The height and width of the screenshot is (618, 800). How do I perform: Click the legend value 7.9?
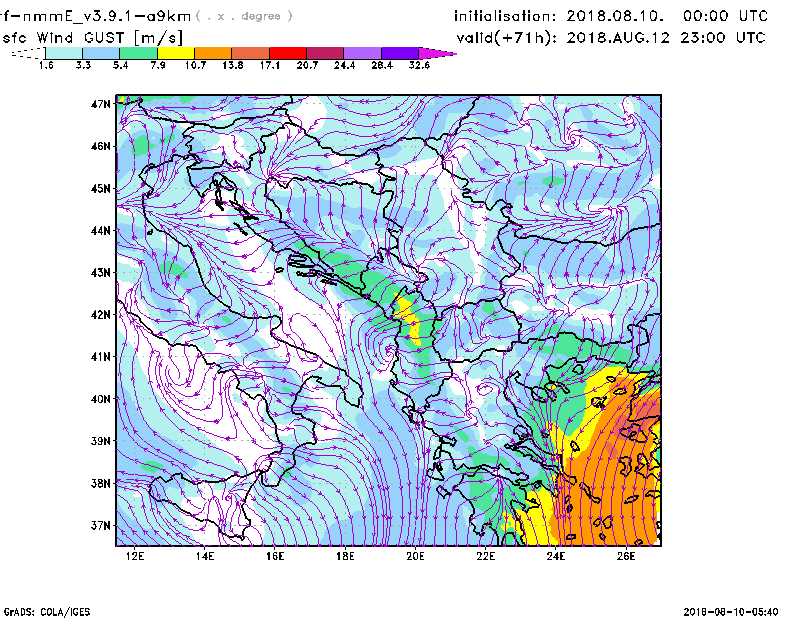[158, 65]
